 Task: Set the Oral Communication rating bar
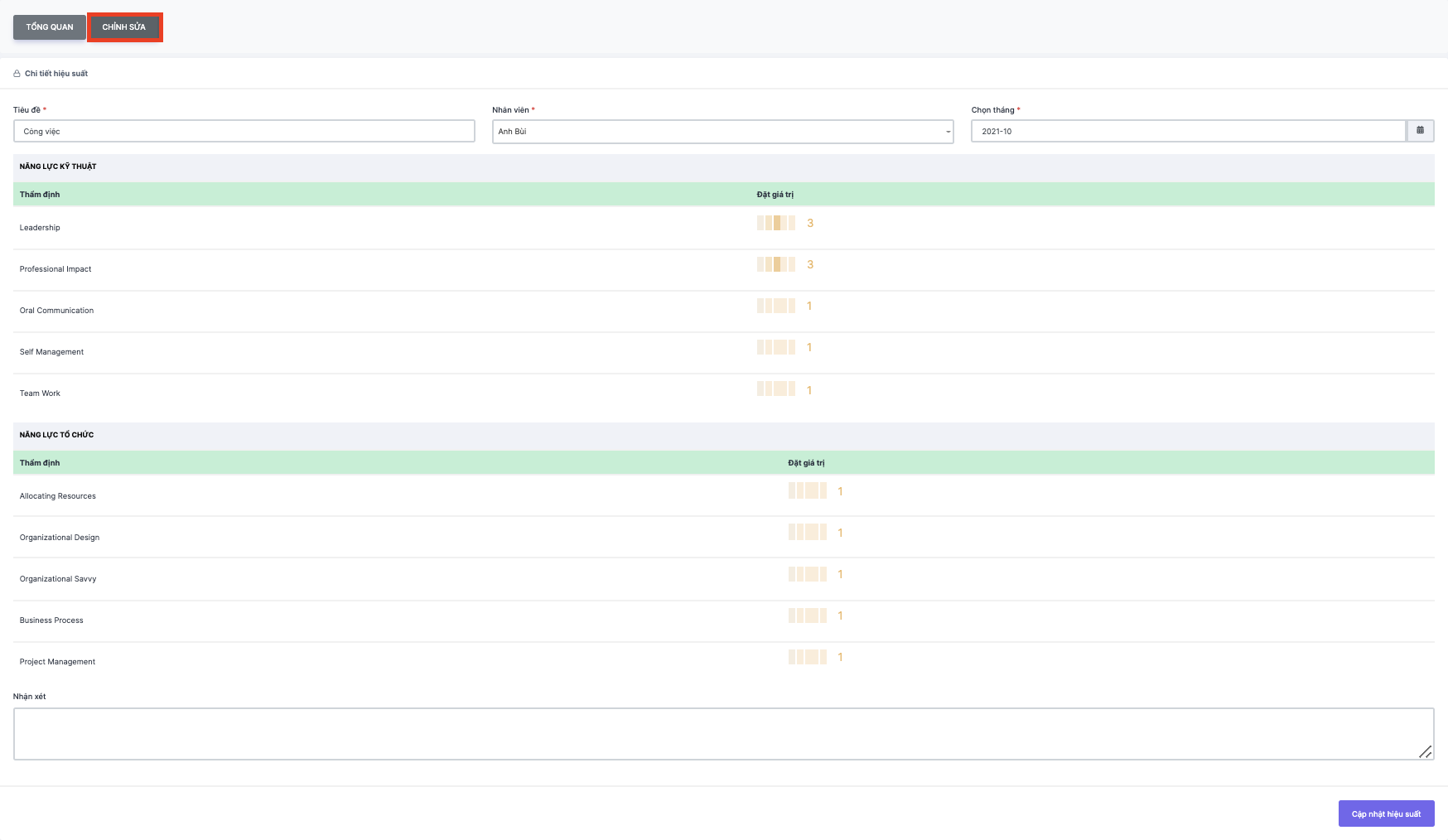[x=776, y=306]
